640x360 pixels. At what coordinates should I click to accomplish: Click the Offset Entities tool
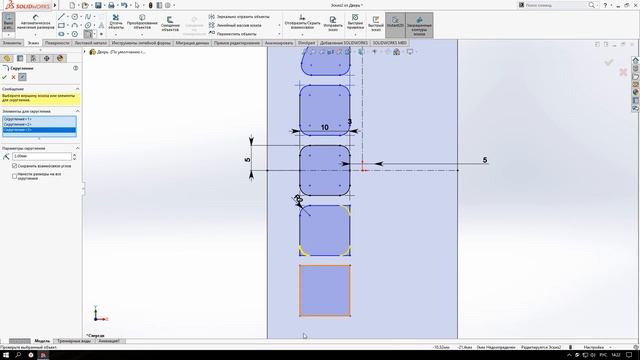click(x=170, y=24)
